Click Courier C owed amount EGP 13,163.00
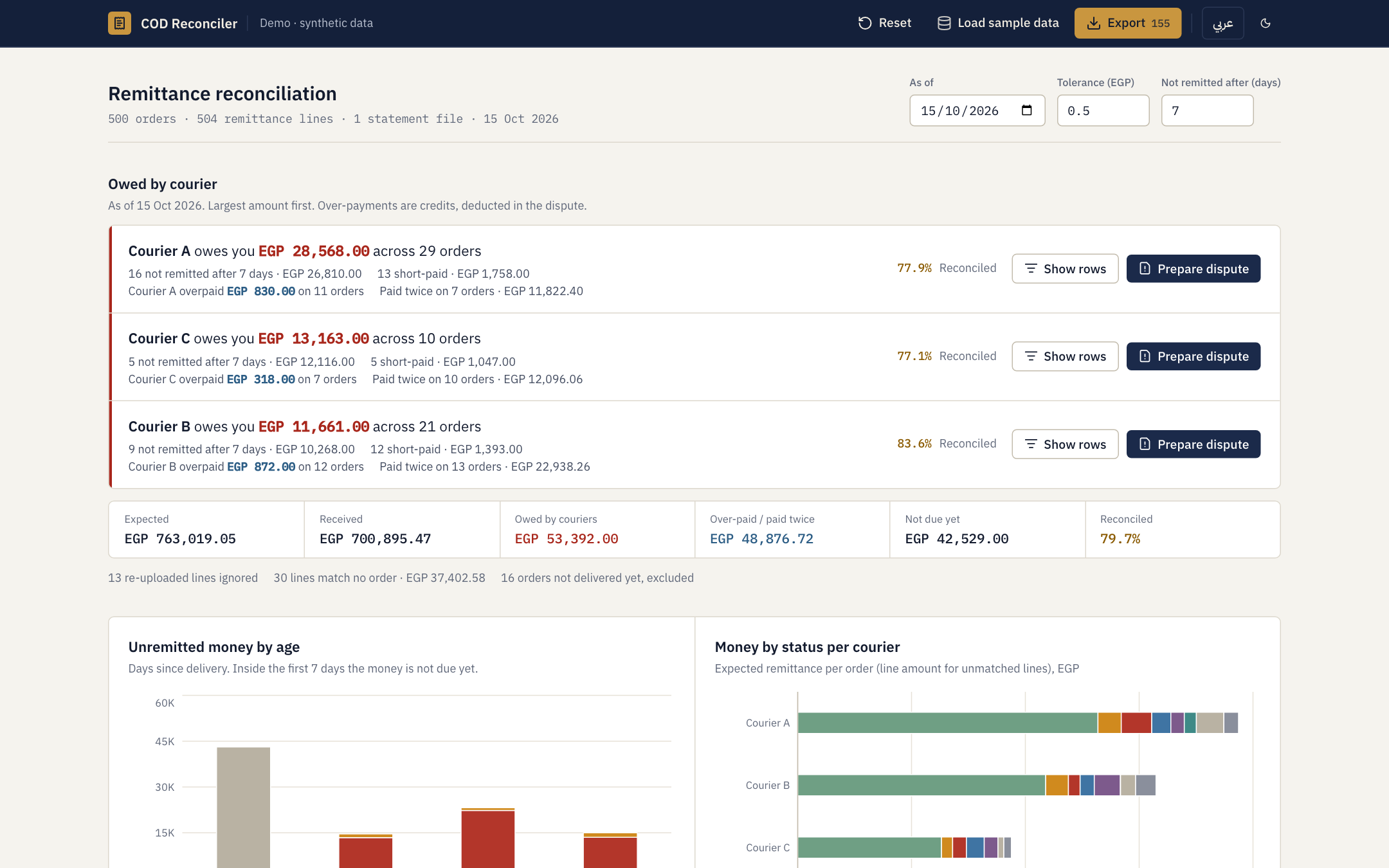This screenshot has height=868, width=1389. [314, 338]
